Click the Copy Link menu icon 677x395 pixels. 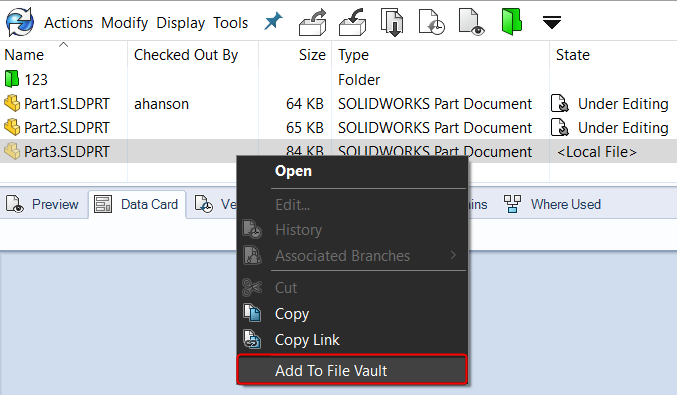pos(252,339)
